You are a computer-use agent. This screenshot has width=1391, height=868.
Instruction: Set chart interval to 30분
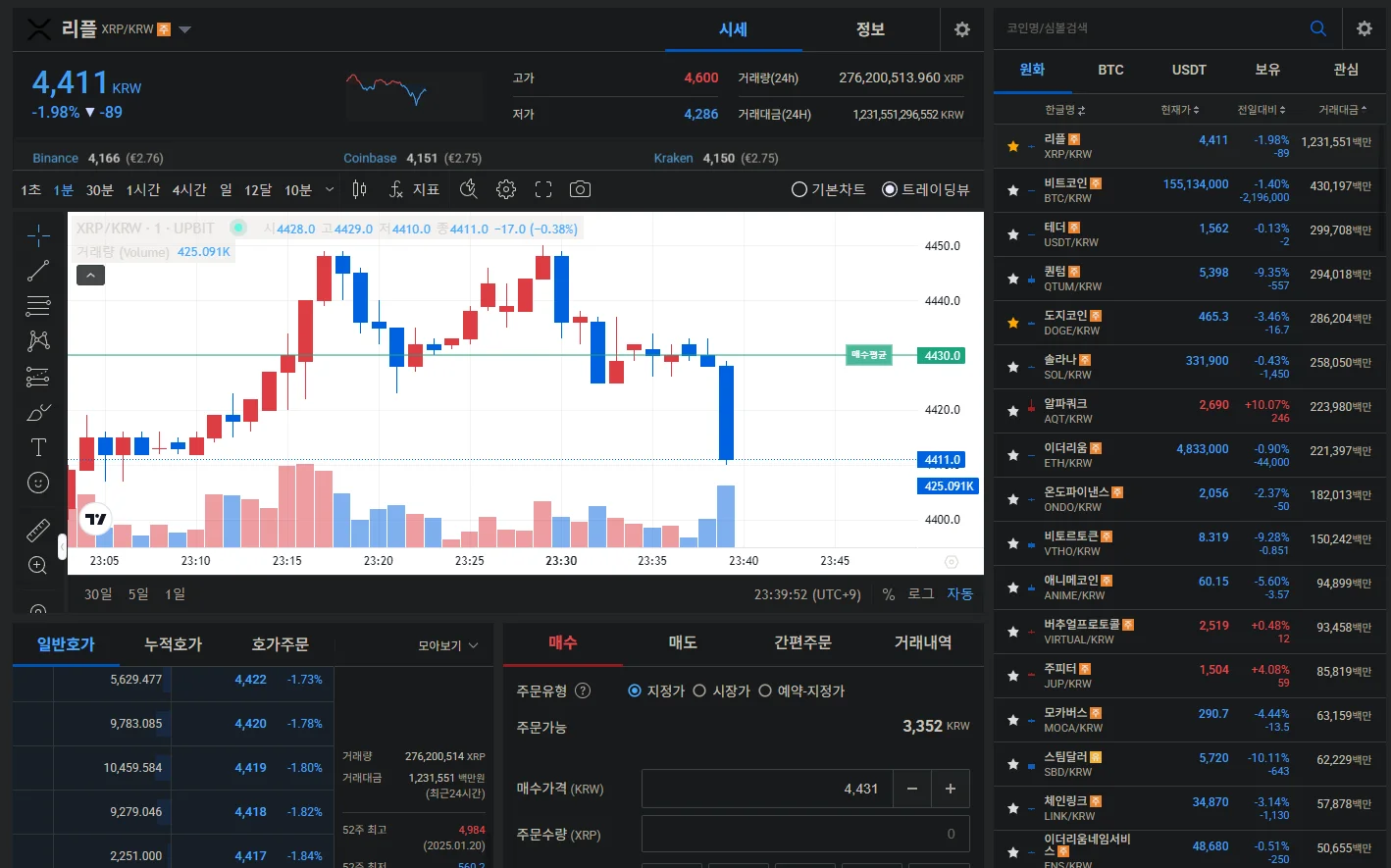100,189
